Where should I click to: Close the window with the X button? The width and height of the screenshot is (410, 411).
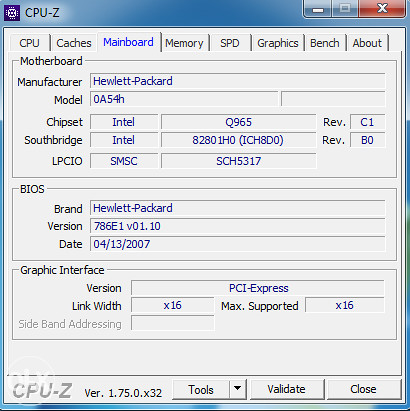(x=382, y=9)
